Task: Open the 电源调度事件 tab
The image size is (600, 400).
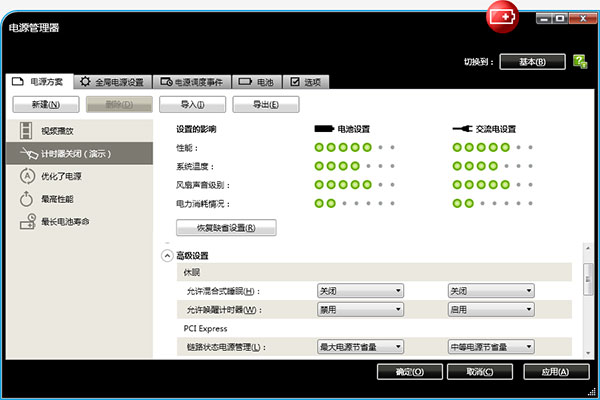Action: [198, 82]
